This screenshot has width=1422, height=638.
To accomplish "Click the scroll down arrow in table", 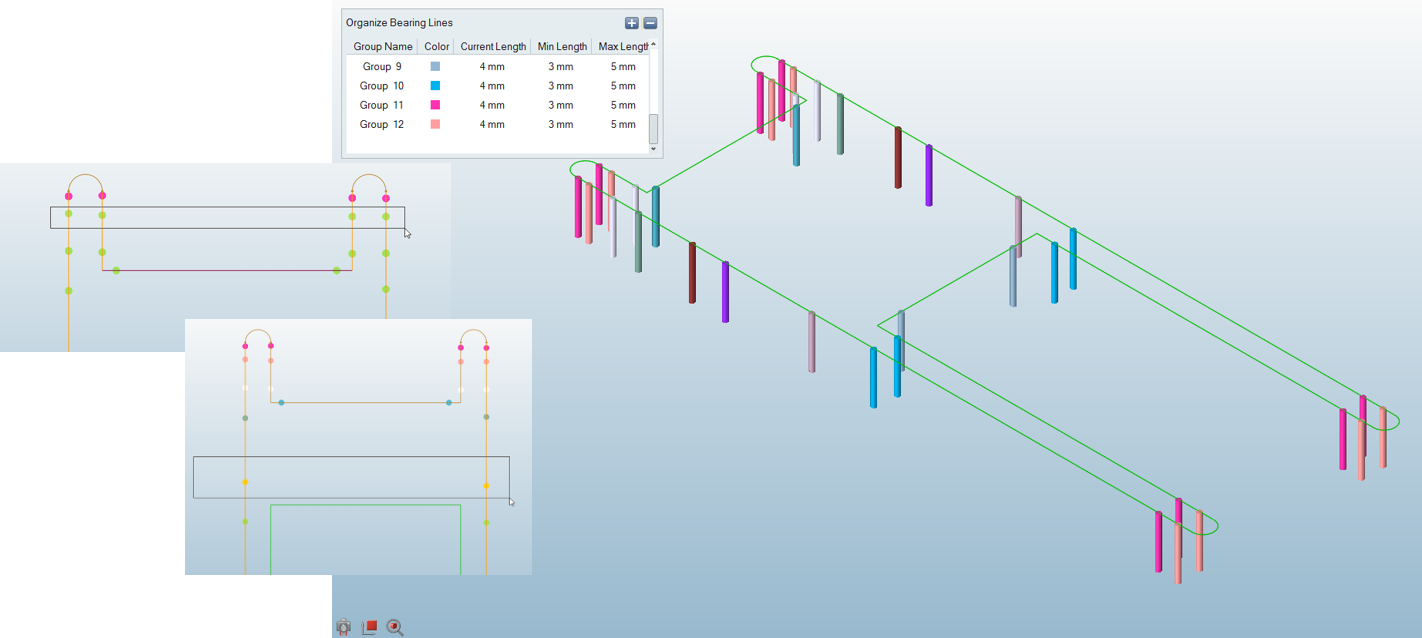I will coord(654,149).
